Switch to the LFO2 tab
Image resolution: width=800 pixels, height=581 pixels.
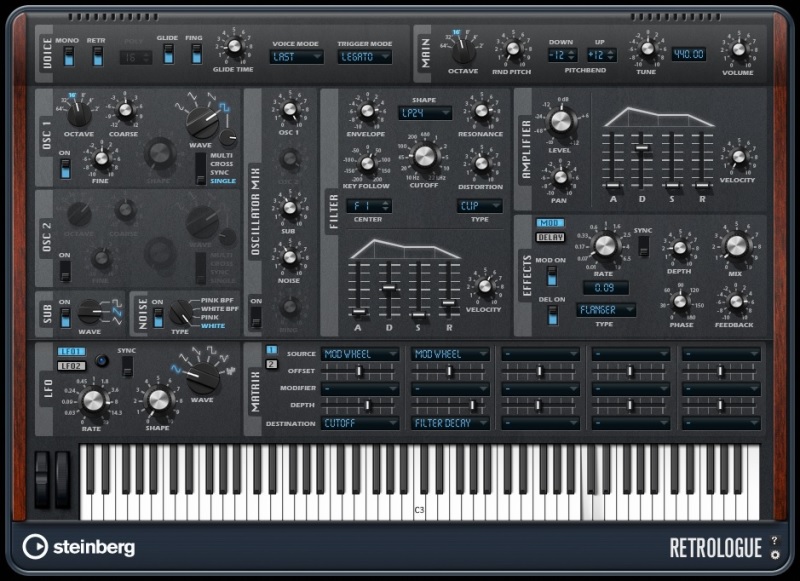coord(71,366)
